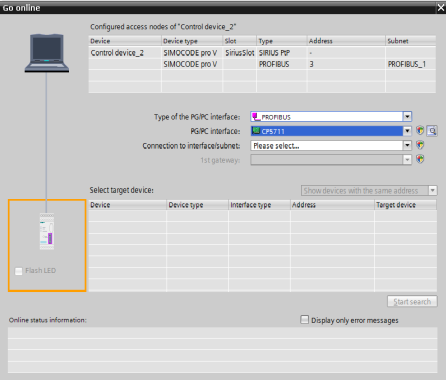
Task: Select the Control device_2 table cell
Action: 125,53
